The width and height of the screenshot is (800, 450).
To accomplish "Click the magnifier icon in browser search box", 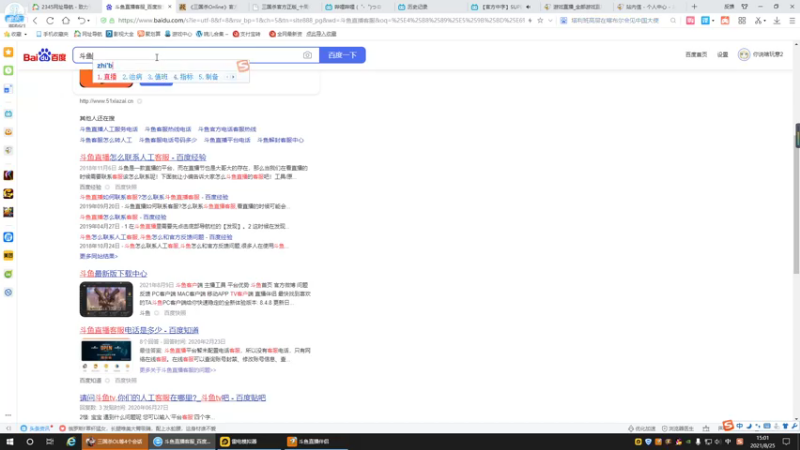I will 673,21.
